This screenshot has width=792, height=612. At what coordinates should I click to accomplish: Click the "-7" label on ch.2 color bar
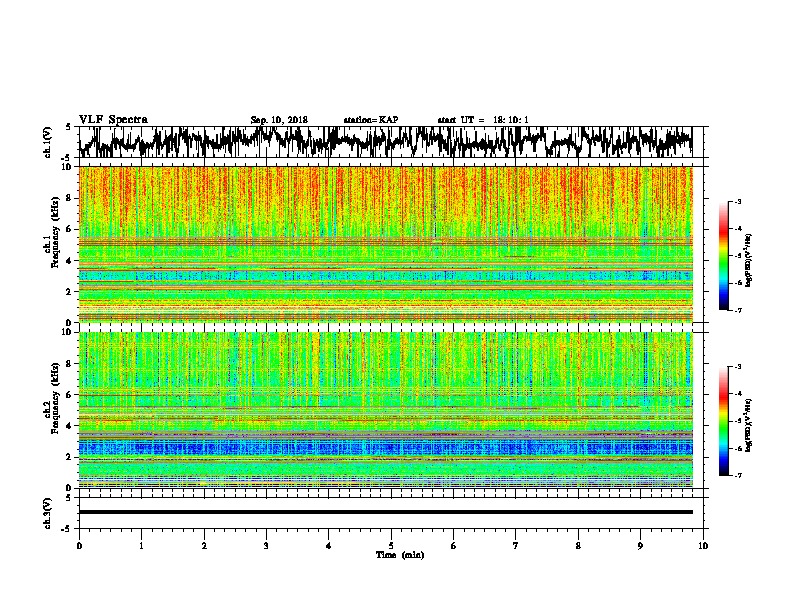[737, 475]
